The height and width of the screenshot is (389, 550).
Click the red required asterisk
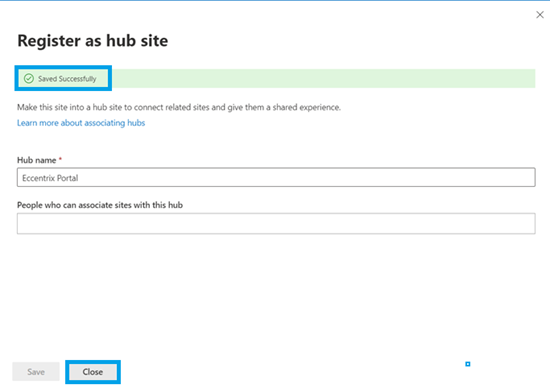(60, 159)
